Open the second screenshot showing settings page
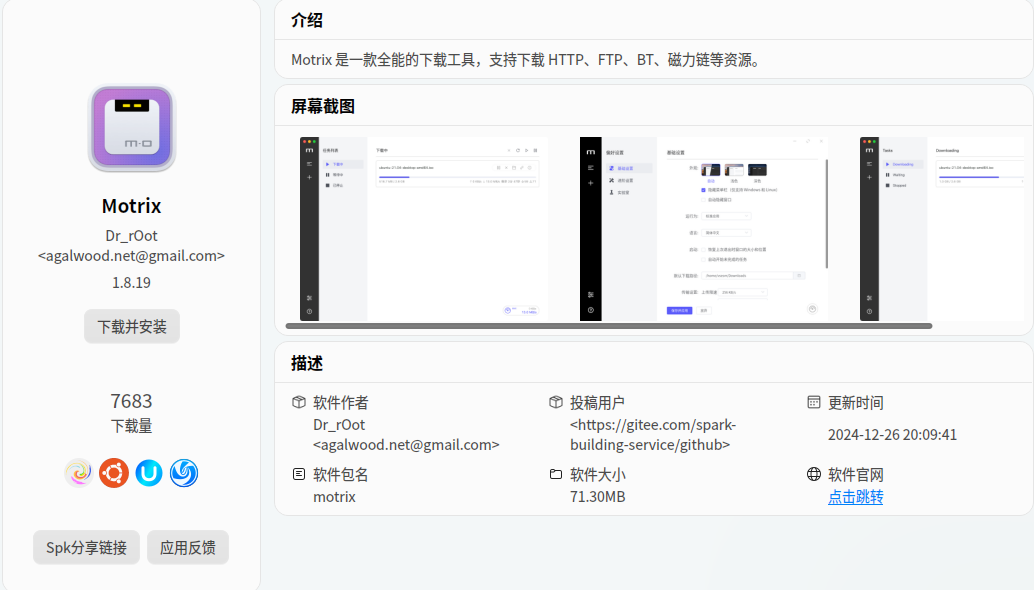 [x=704, y=229]
